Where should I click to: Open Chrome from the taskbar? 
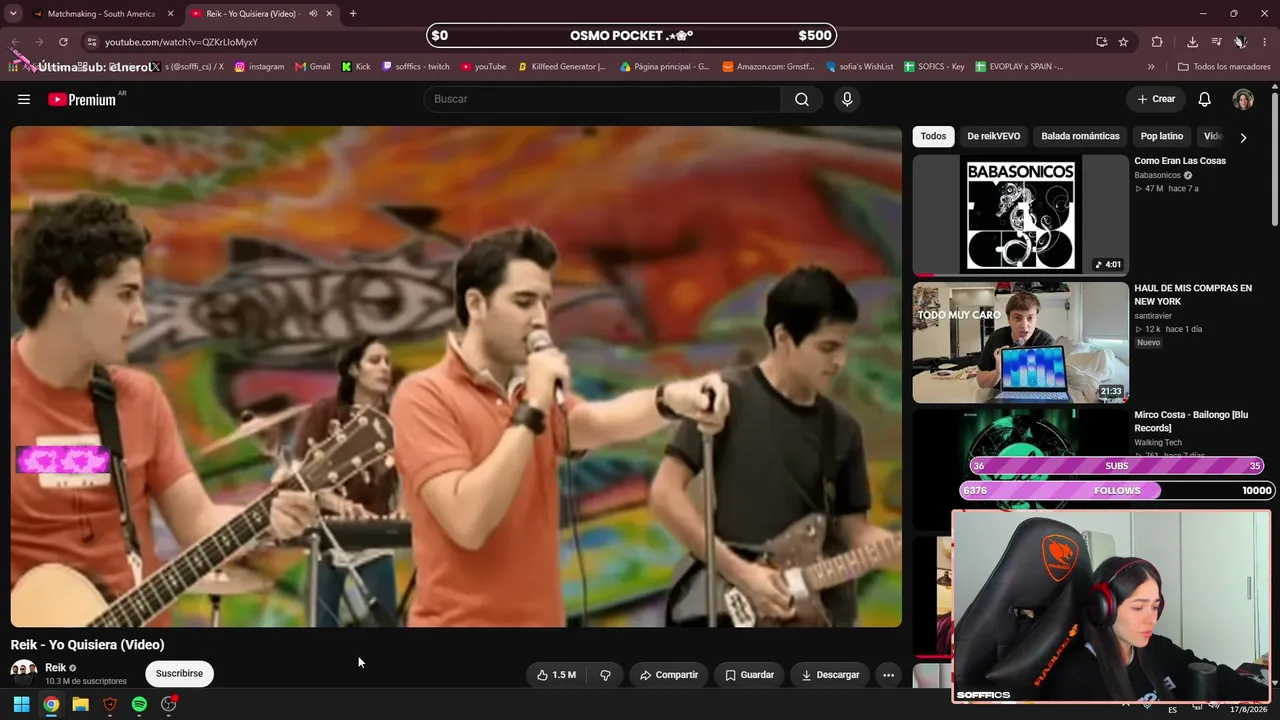(51, 704)
